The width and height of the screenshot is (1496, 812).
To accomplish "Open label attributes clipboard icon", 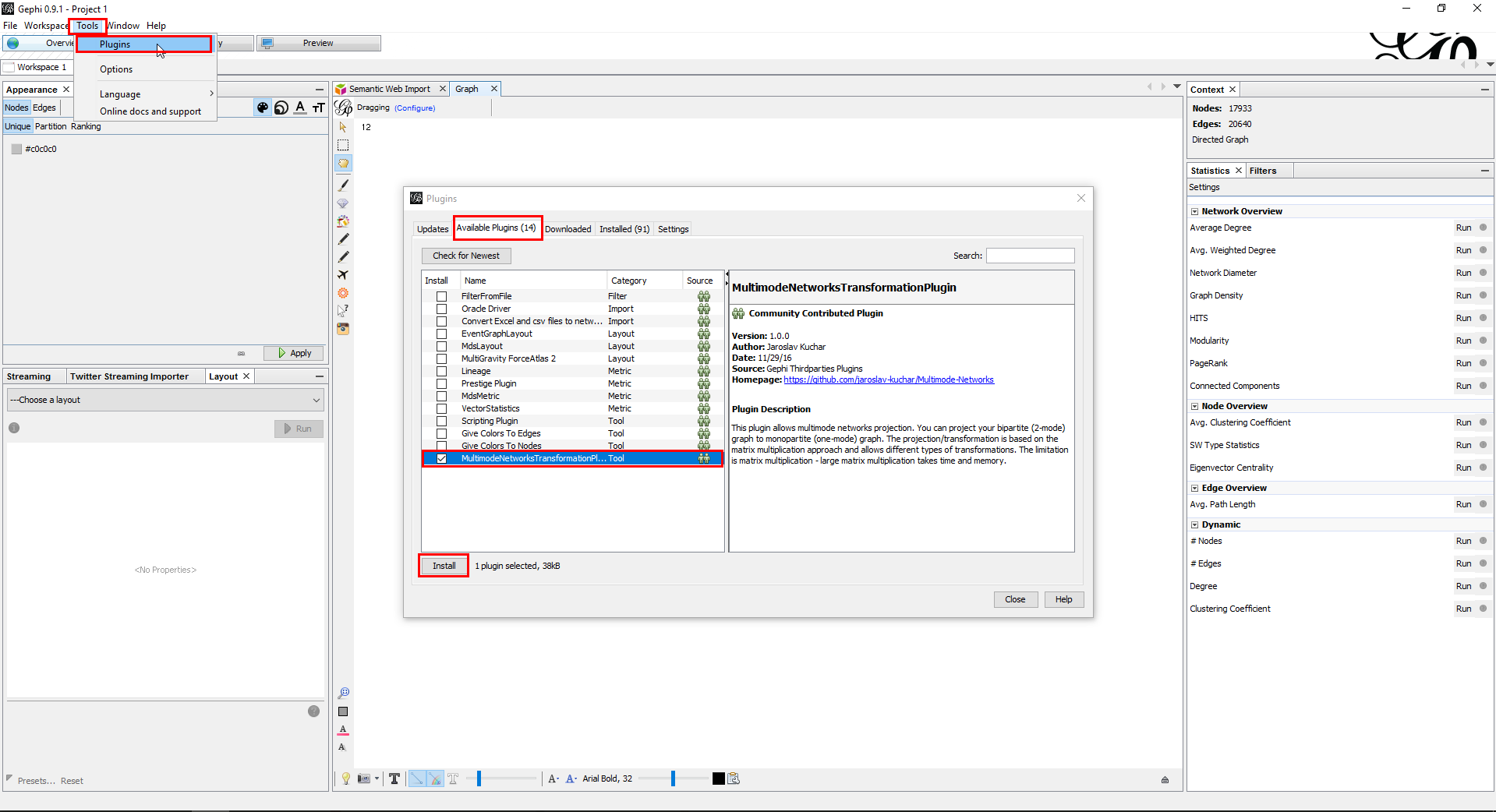I will pos(734,778).
